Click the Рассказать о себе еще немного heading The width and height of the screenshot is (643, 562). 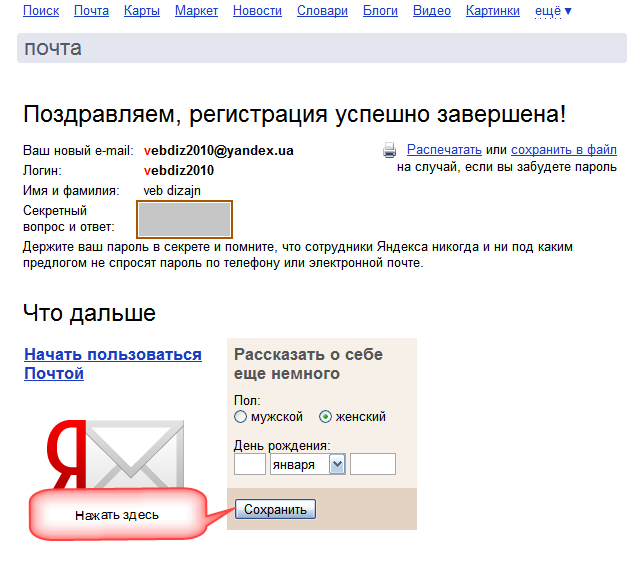coord(308,364)
